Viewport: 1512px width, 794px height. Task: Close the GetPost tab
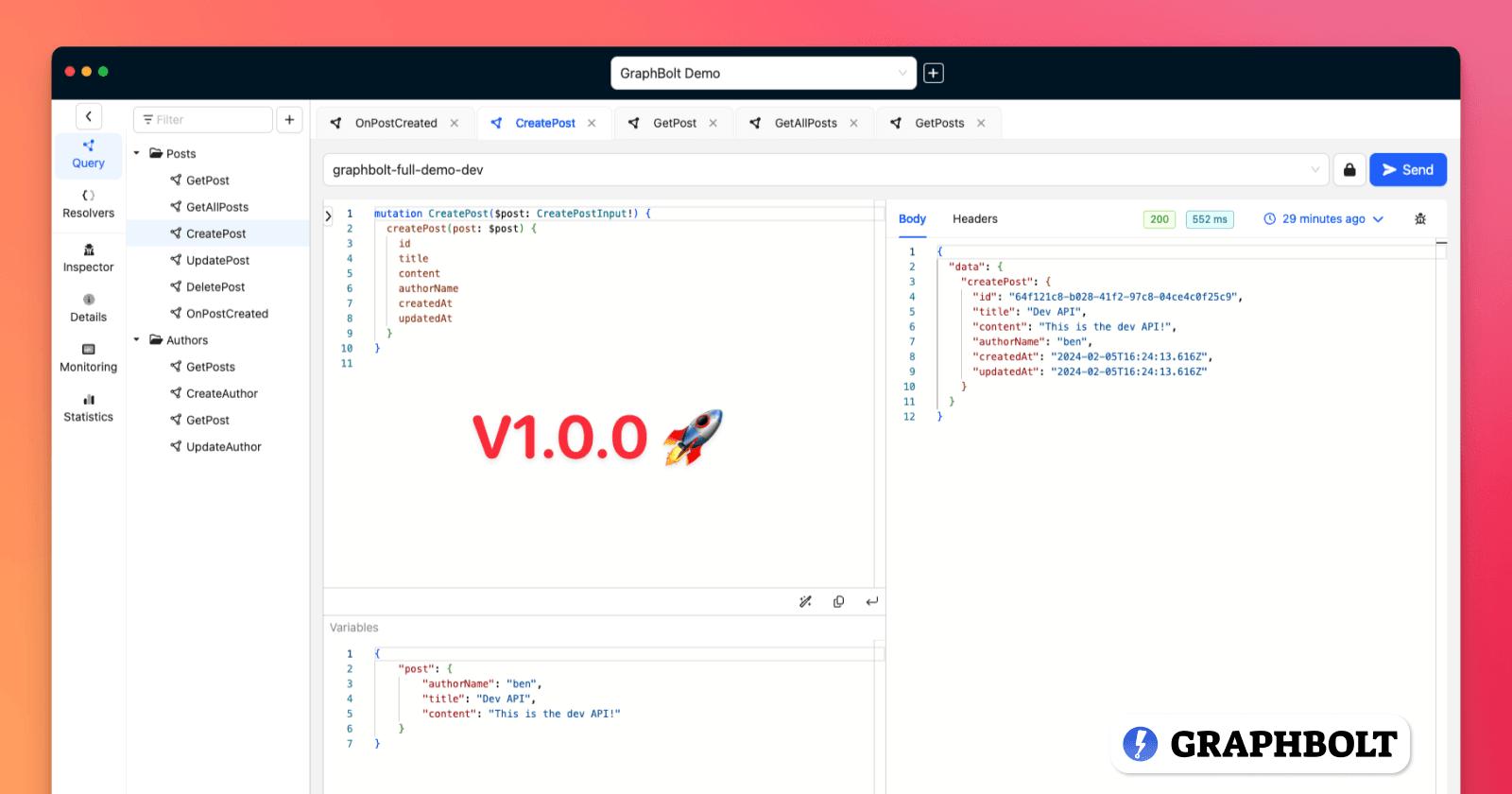click(713, 123)
